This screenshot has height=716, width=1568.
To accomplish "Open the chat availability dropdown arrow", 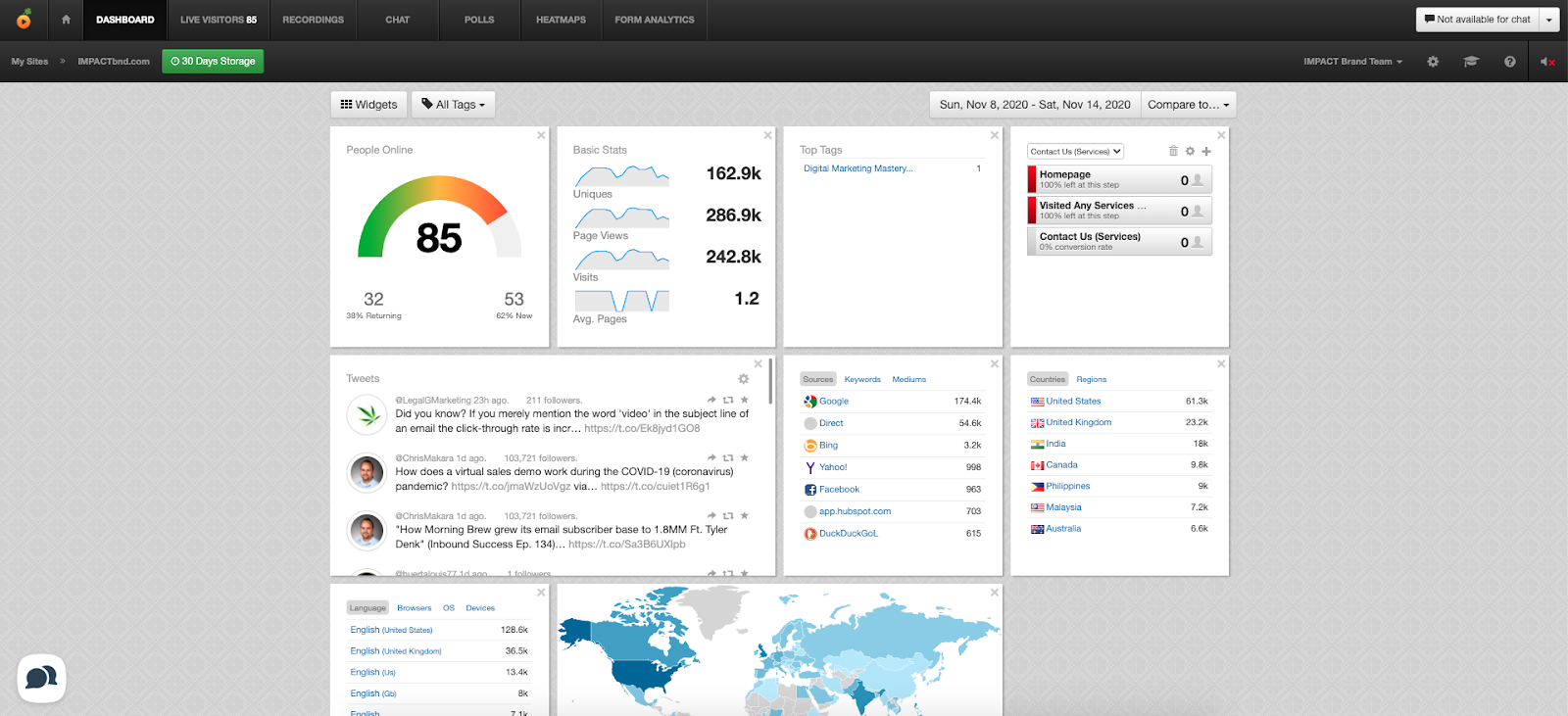I will click(x=1548, y=20).
